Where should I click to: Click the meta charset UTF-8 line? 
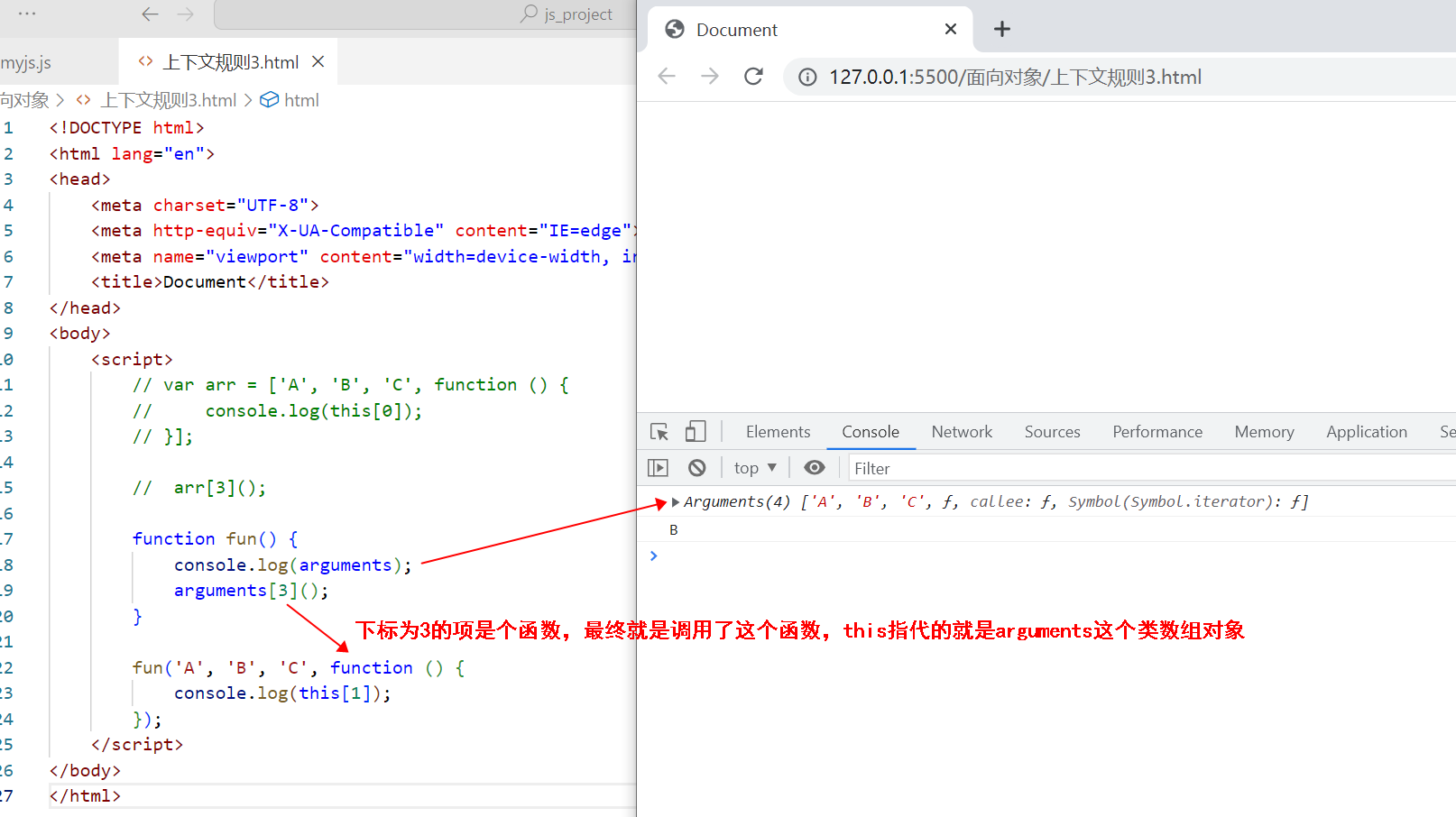205,206
